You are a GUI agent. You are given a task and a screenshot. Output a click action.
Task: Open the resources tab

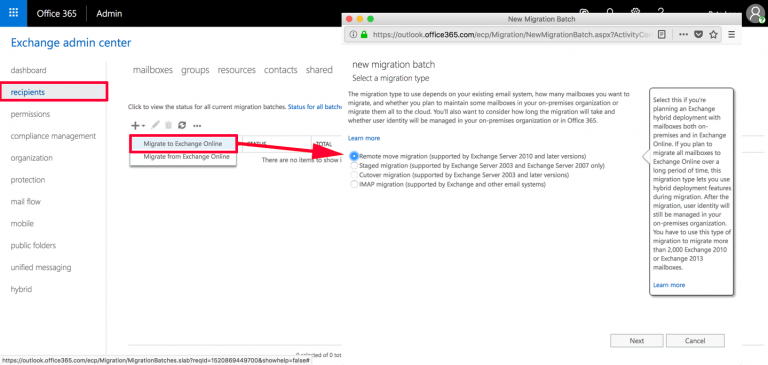[x=237, y=70]
